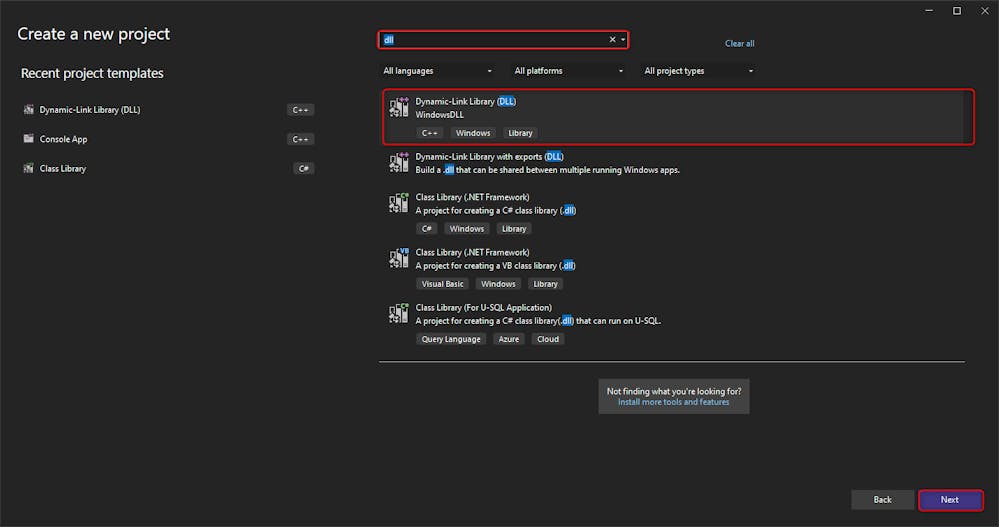999x527 pixels.
Task: Open the All project types filter dropdown
Action: [699, 71]
